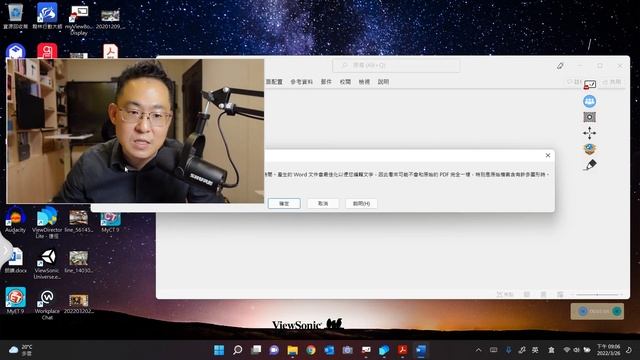Launch the MyET 9 desktop shortcut

point(16,300)
